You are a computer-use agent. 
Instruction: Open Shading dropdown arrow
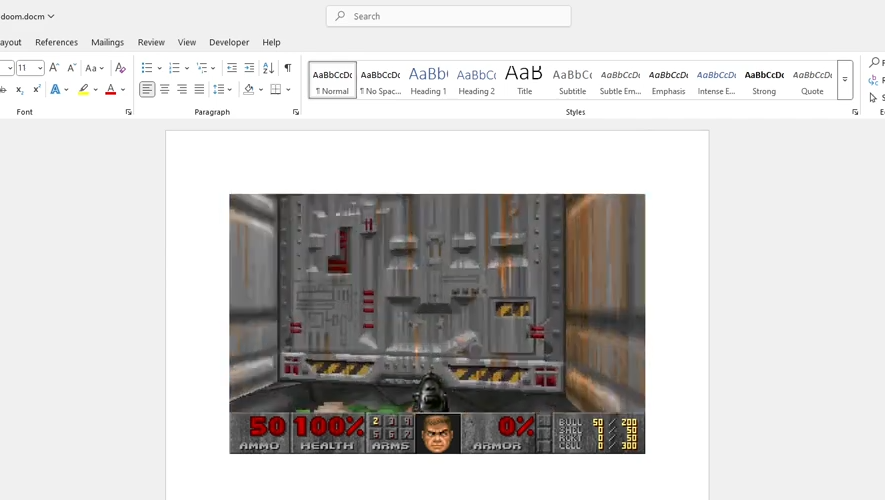click(x=261, y=89)
